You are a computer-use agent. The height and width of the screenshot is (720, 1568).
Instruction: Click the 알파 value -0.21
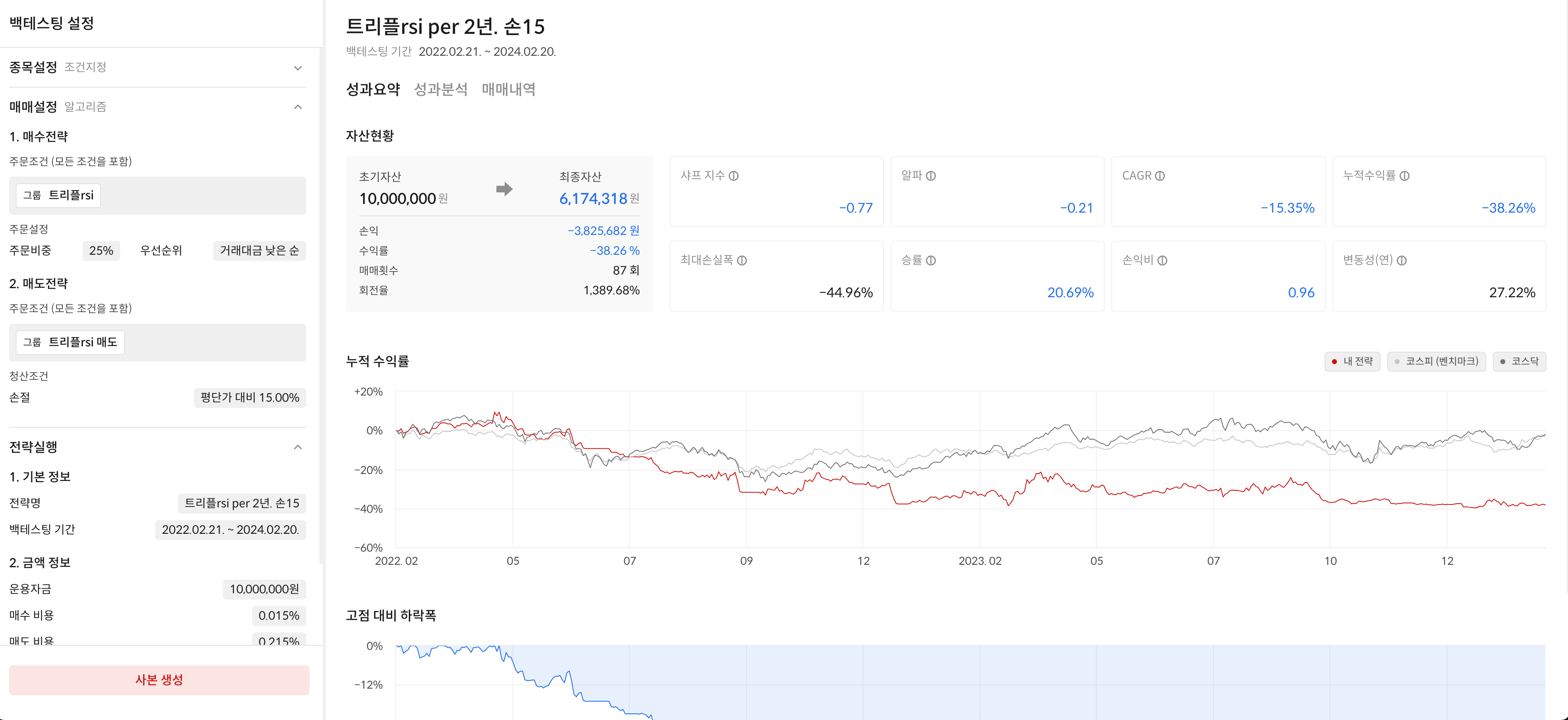tap(1076, 208)
